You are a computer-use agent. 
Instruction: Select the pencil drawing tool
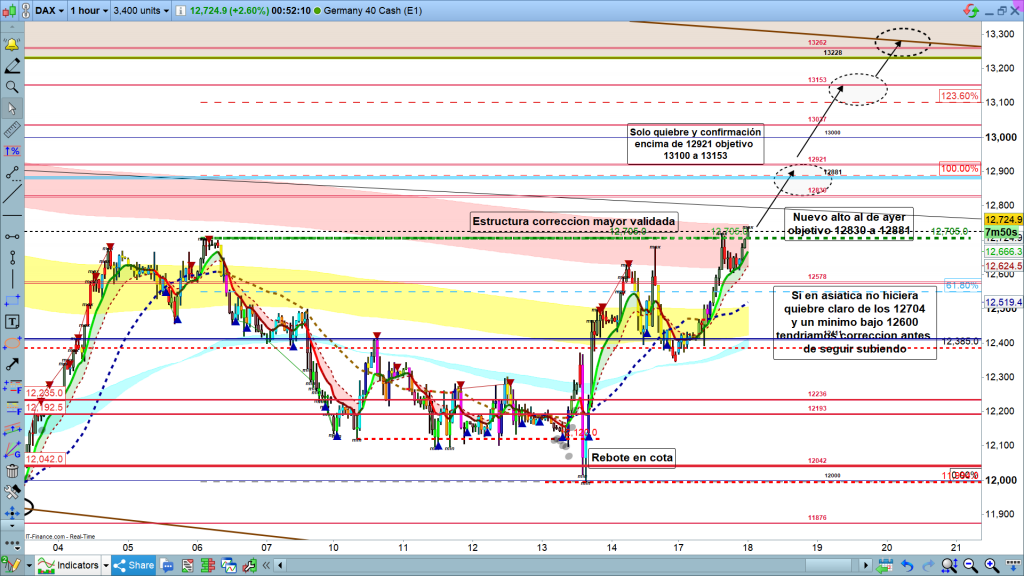click(12, 66)
